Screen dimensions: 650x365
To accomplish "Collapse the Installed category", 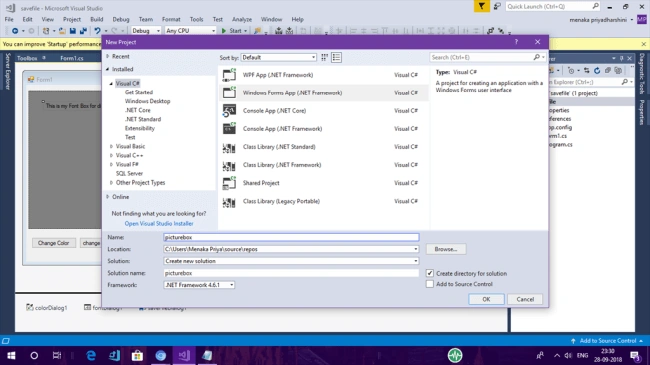I will 108,69.
